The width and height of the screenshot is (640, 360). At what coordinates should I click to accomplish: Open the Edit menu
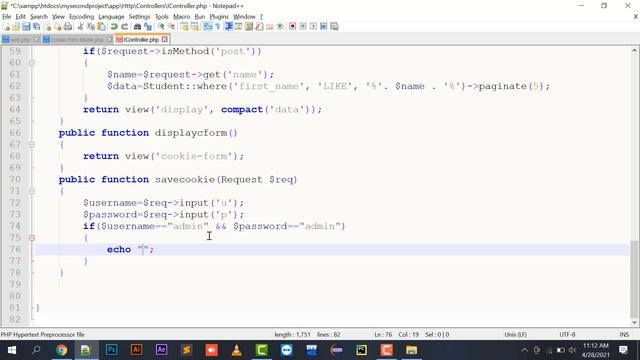[20, 17]
